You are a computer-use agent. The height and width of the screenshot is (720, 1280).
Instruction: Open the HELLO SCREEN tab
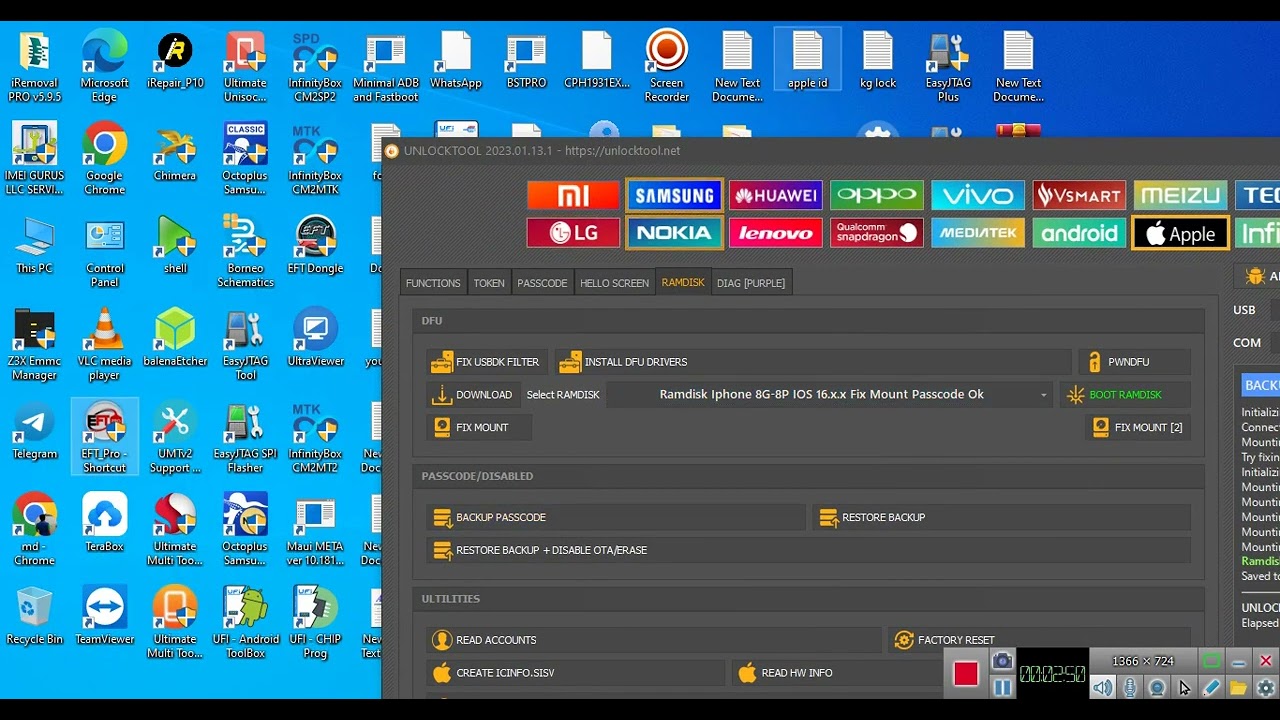point(615,283)
